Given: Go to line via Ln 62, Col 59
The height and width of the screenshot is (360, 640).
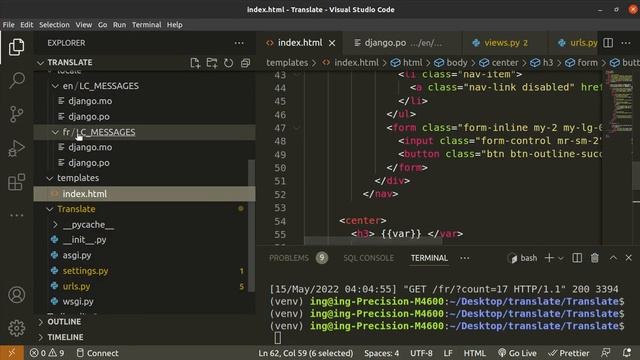Looking at the screenshot, I should click(306, 353).
